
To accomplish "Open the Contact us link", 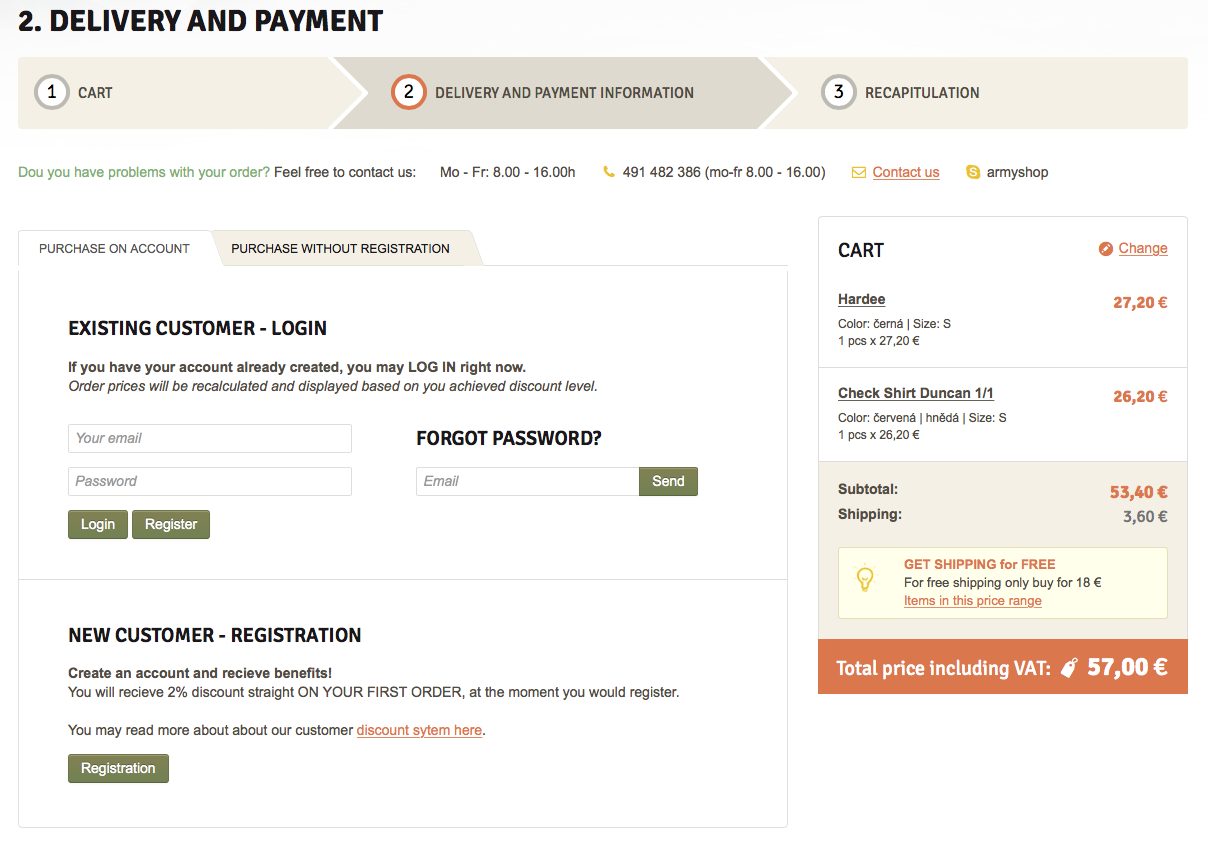I will click(905, 172).
